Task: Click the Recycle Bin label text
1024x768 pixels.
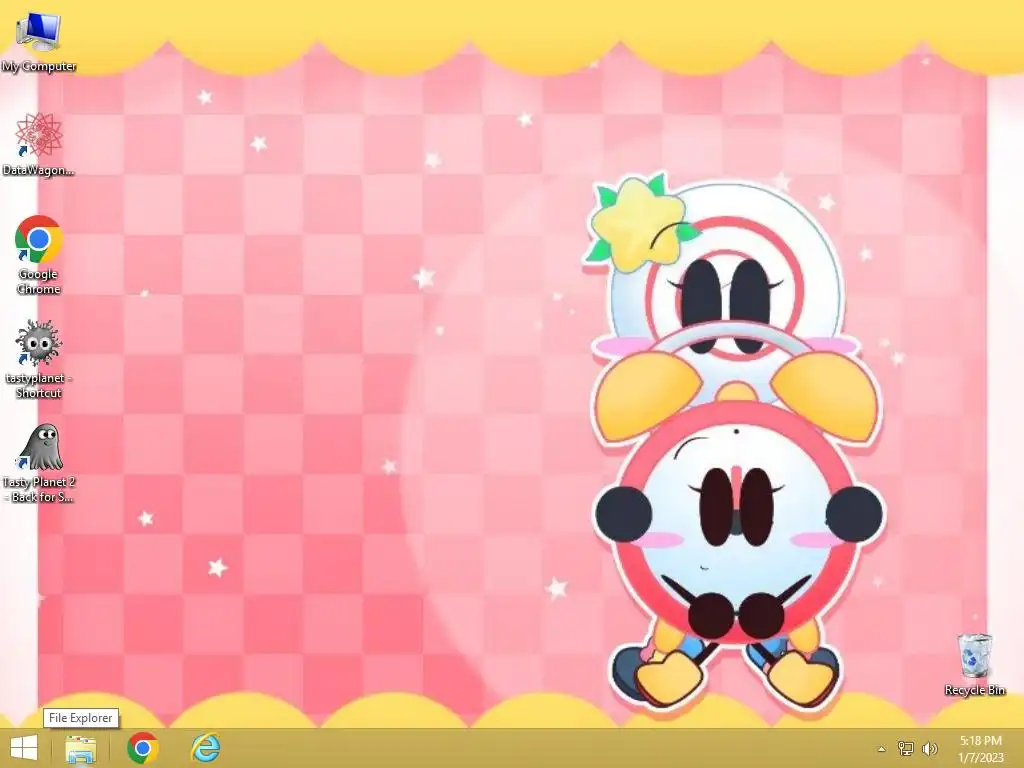Action: 974,690
